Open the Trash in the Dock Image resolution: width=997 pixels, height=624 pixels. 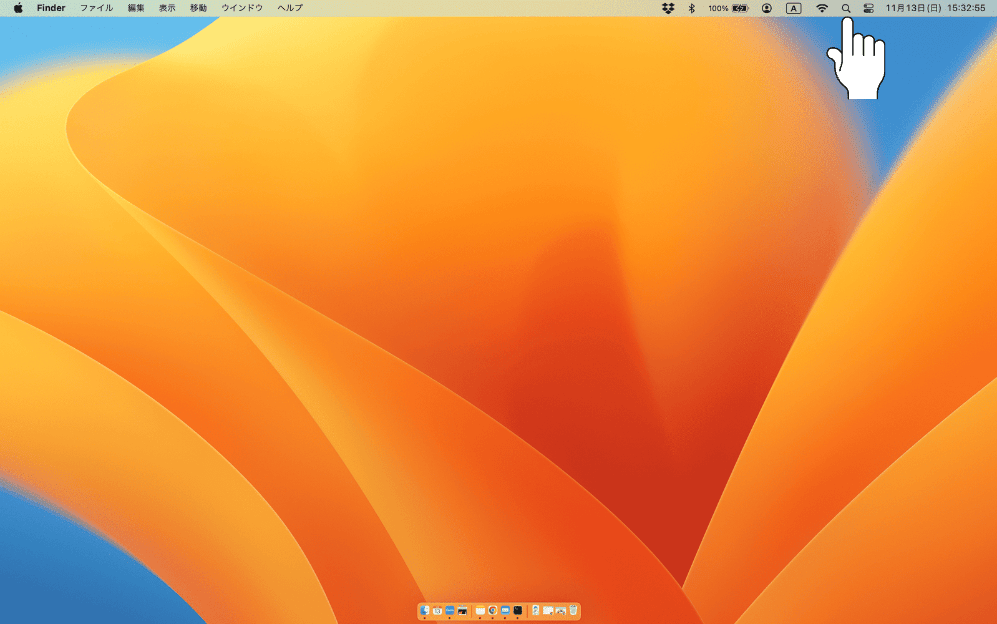pyautogui.click(x=573, y=611)
